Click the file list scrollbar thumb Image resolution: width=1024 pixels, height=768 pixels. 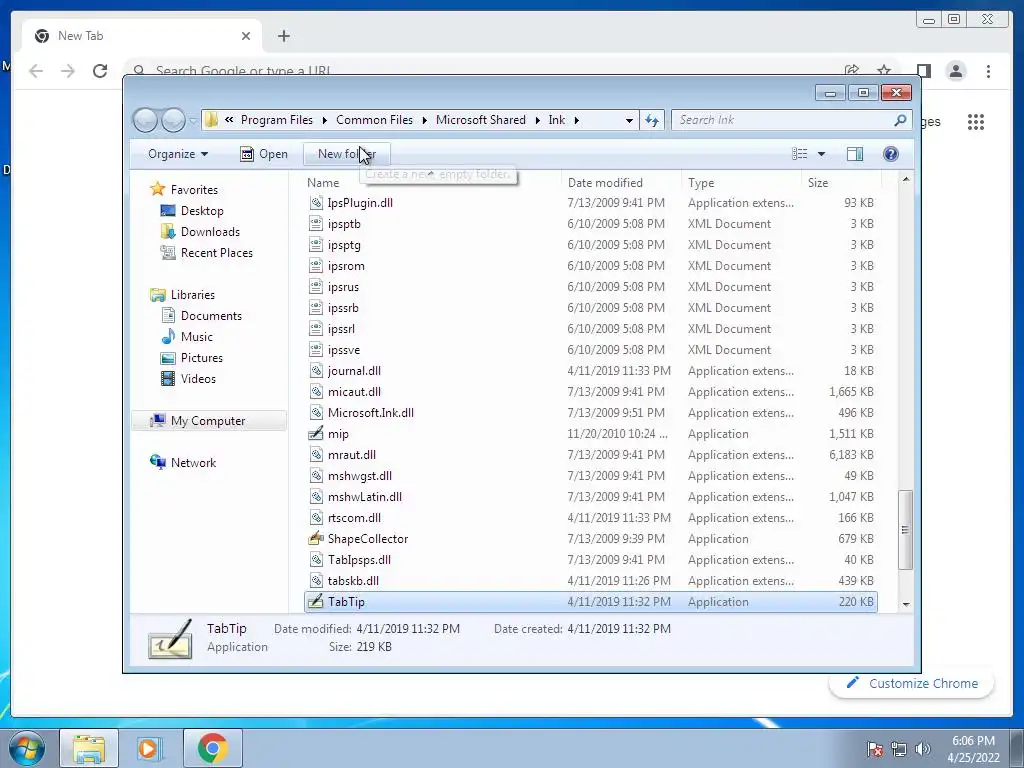pos(905,530)
